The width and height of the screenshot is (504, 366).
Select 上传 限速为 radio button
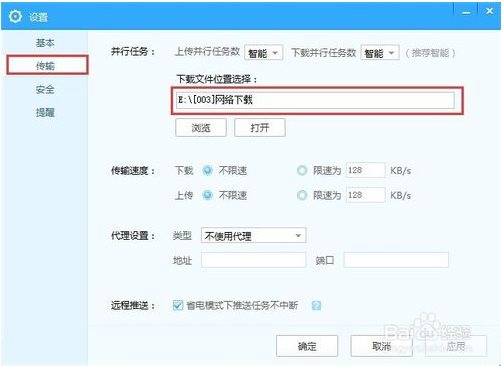(x=302, y=195)
